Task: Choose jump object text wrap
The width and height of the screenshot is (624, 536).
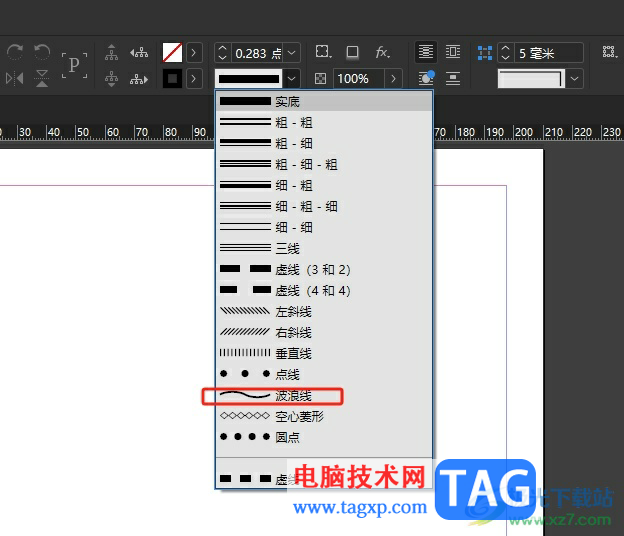Action: (x=453, y=78)
